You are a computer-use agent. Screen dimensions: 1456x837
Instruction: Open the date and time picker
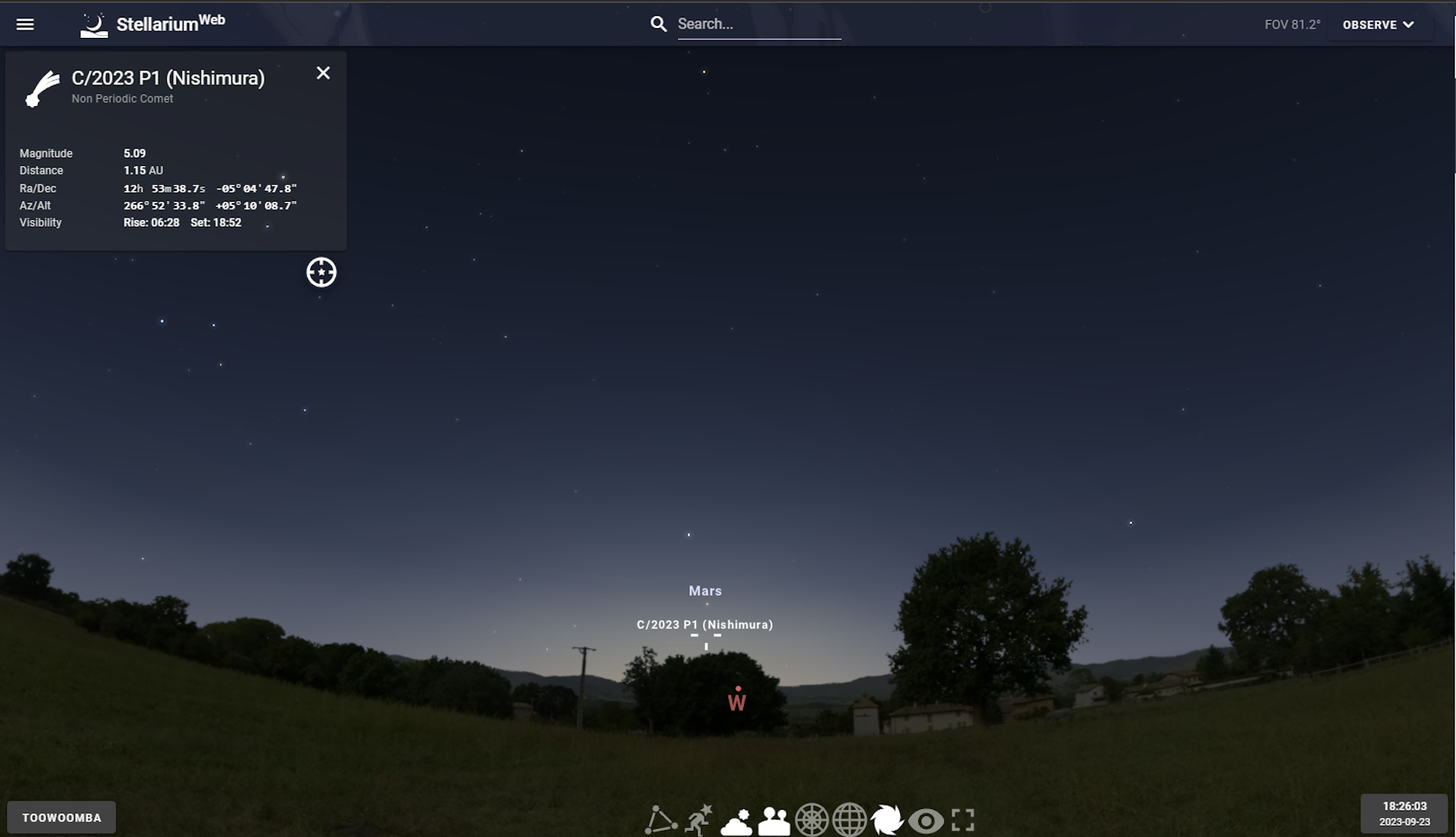pyautogui.click(x=1404, y=813)
